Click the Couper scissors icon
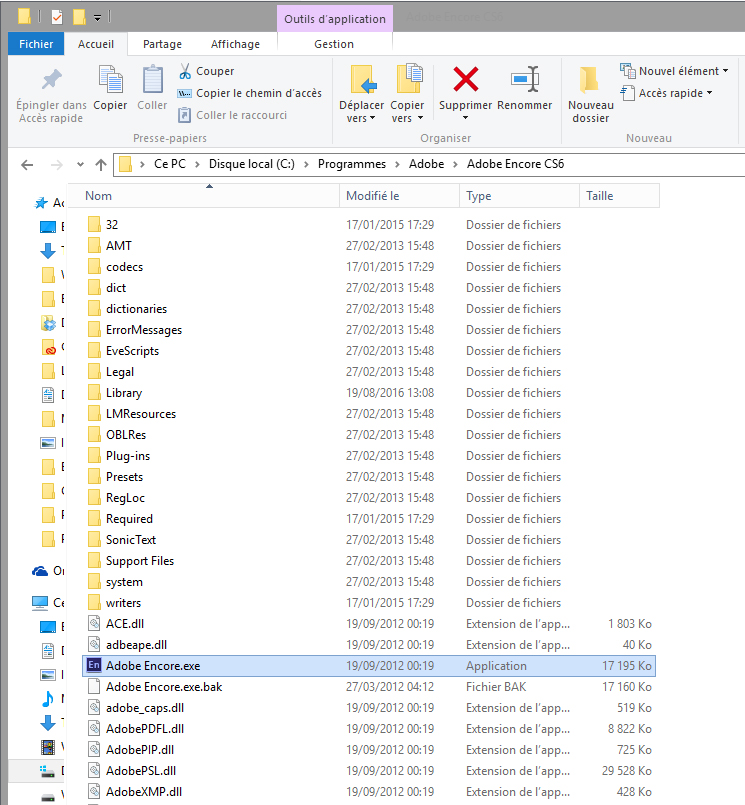The height and width of the screenshot is (805, 745). (185, 71)
